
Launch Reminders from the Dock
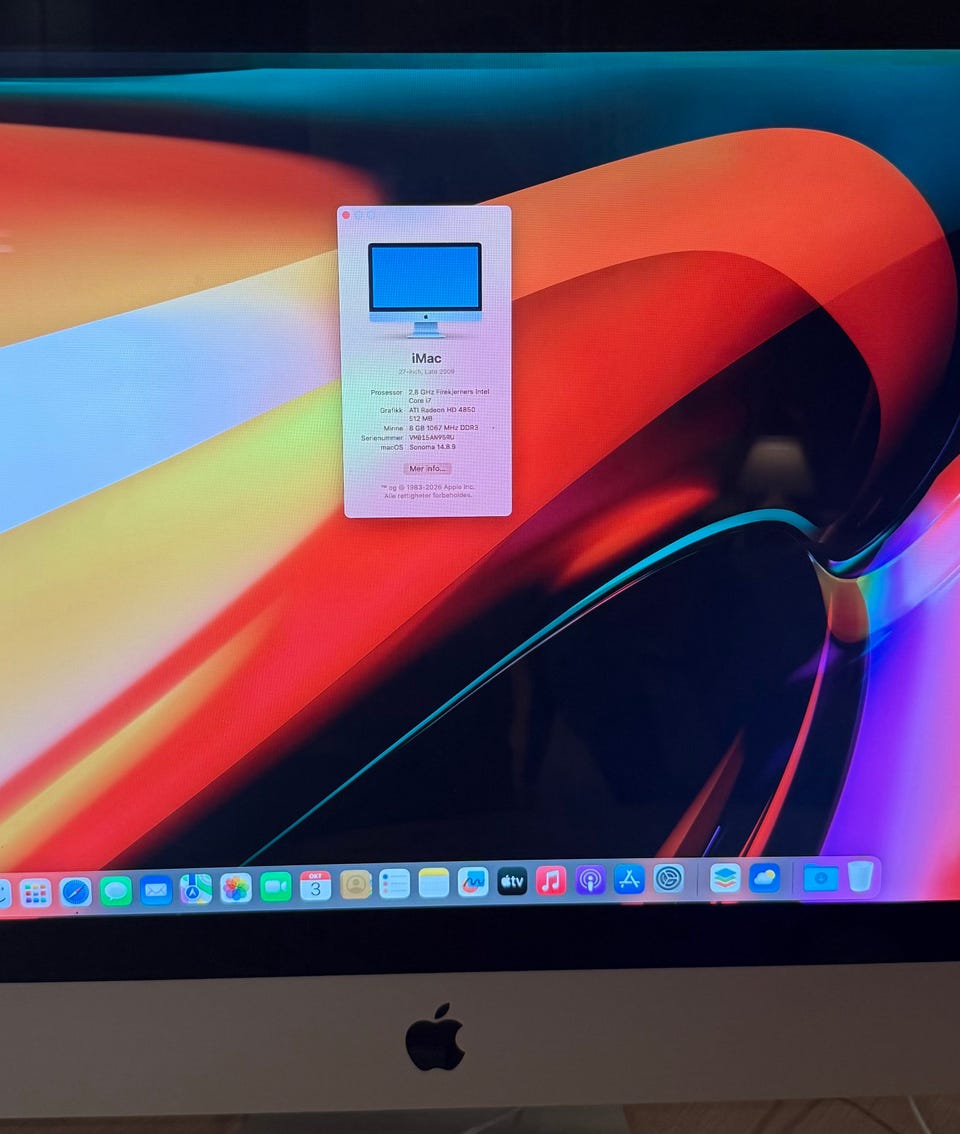394,884
